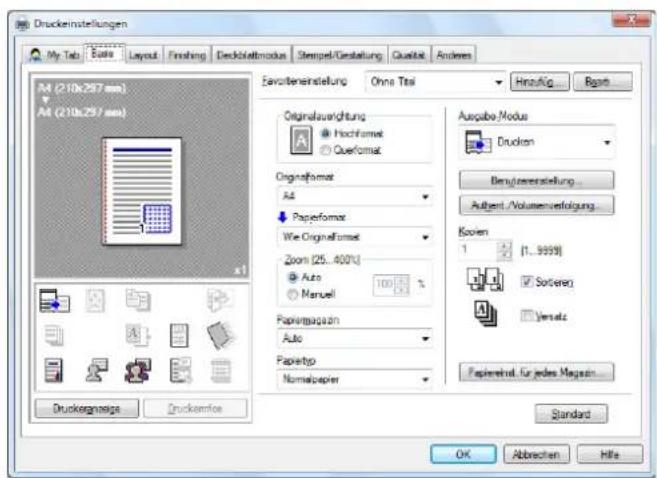The width and height of the screenshot is (657, 478).
Task: Select the Basis tab
Action: pyautogui.click(x=103, y=54)
